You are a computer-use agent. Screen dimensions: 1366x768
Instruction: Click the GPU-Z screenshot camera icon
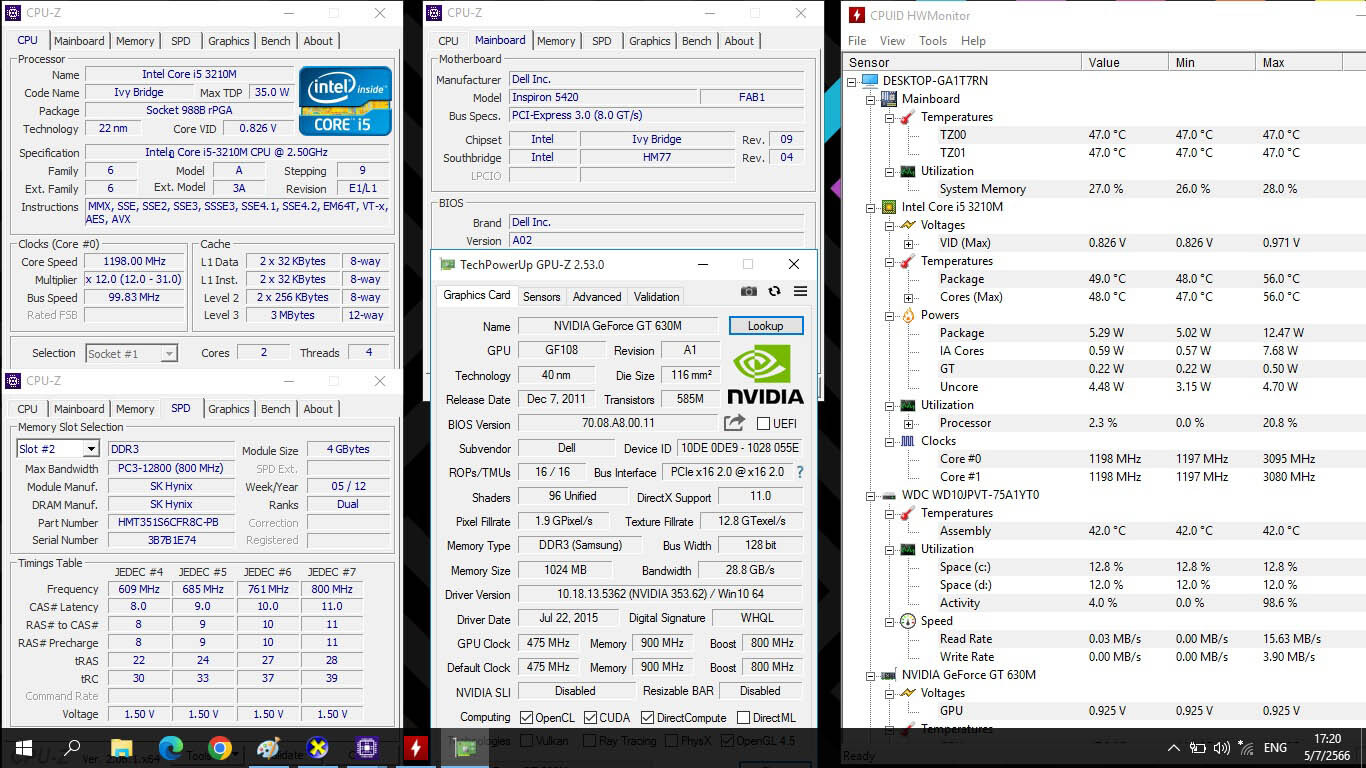click(748, 291)
